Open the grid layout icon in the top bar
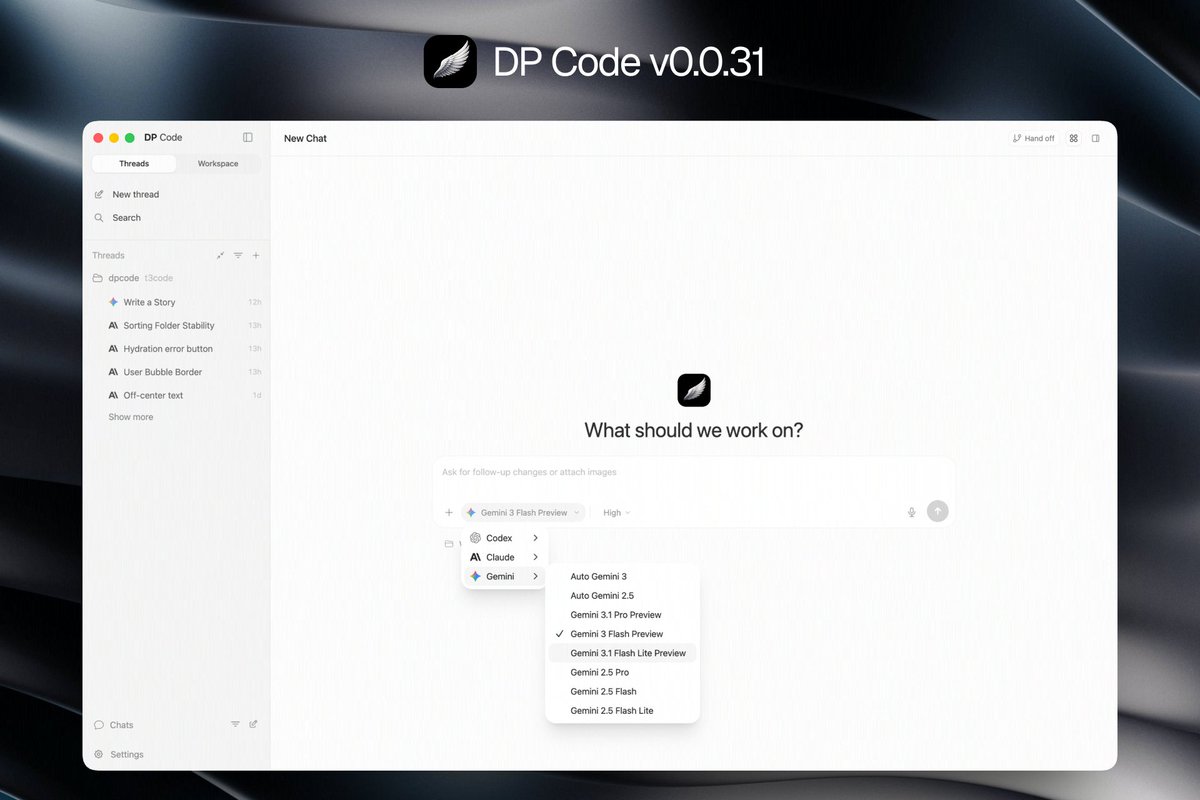1200x800 pixels. click(1074, 138)
